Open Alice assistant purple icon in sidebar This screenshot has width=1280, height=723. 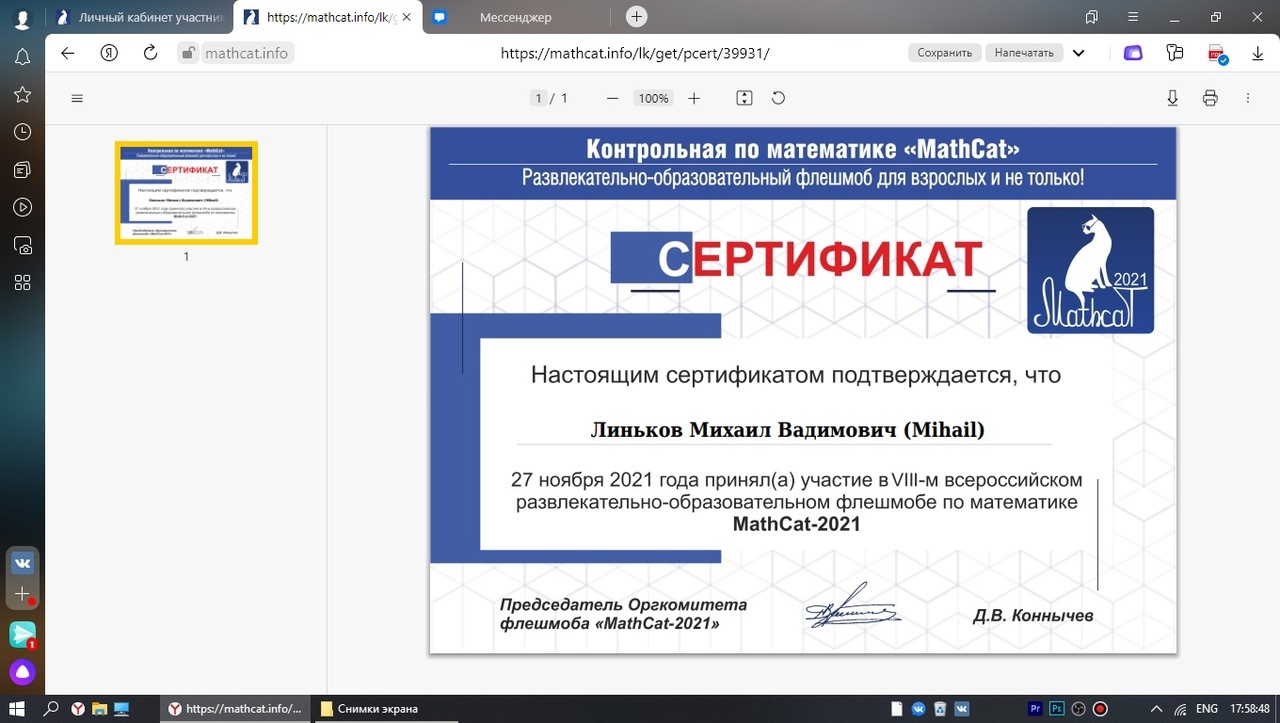[22, 672]
